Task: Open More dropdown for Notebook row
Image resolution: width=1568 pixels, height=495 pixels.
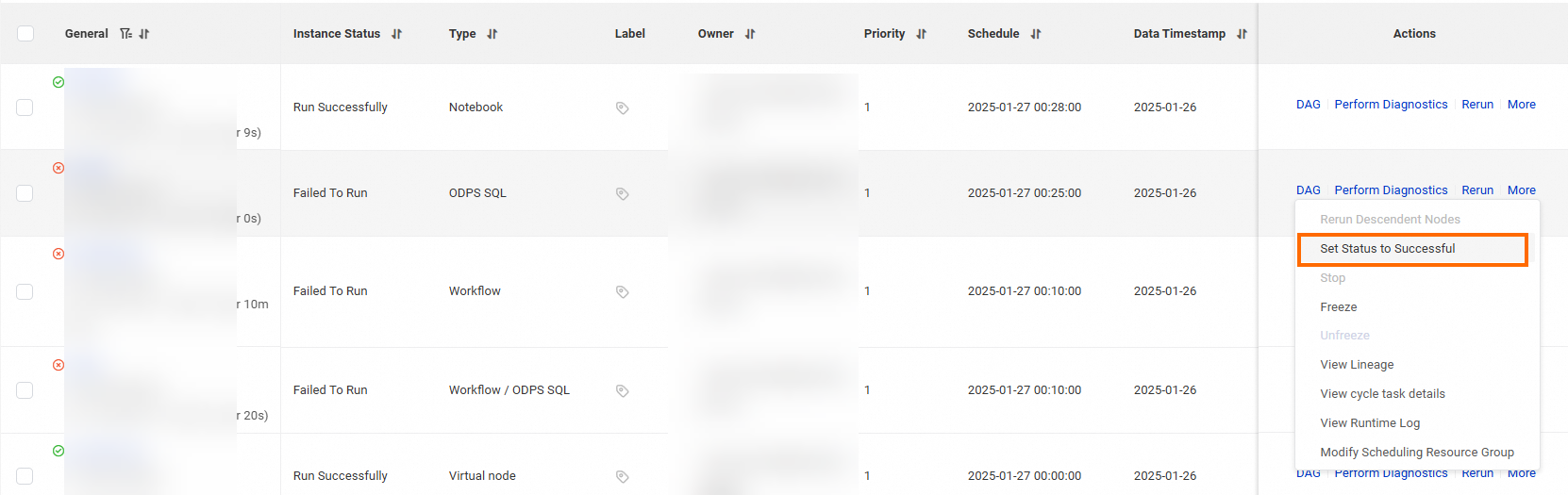Action: (x=1521, y=105)
